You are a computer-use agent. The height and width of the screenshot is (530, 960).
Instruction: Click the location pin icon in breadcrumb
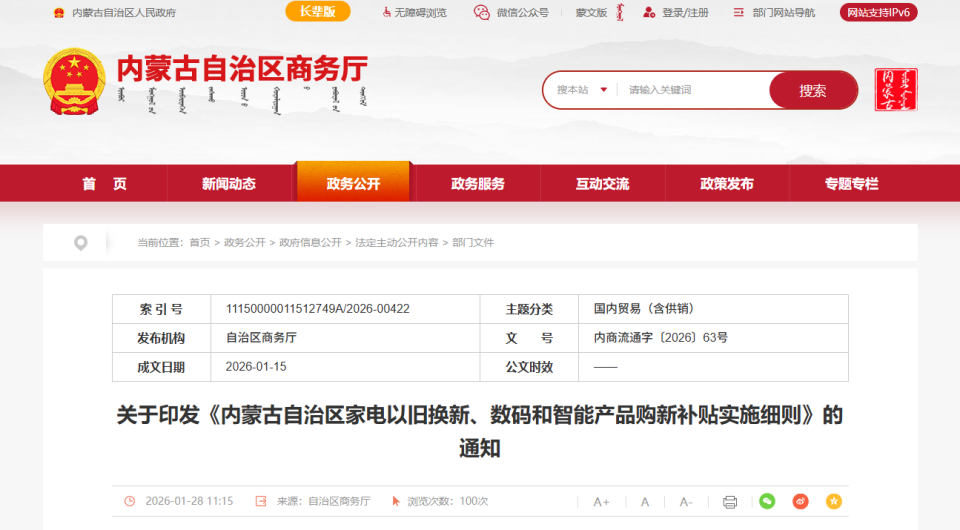pyautogui.click(x=80, y=243)
